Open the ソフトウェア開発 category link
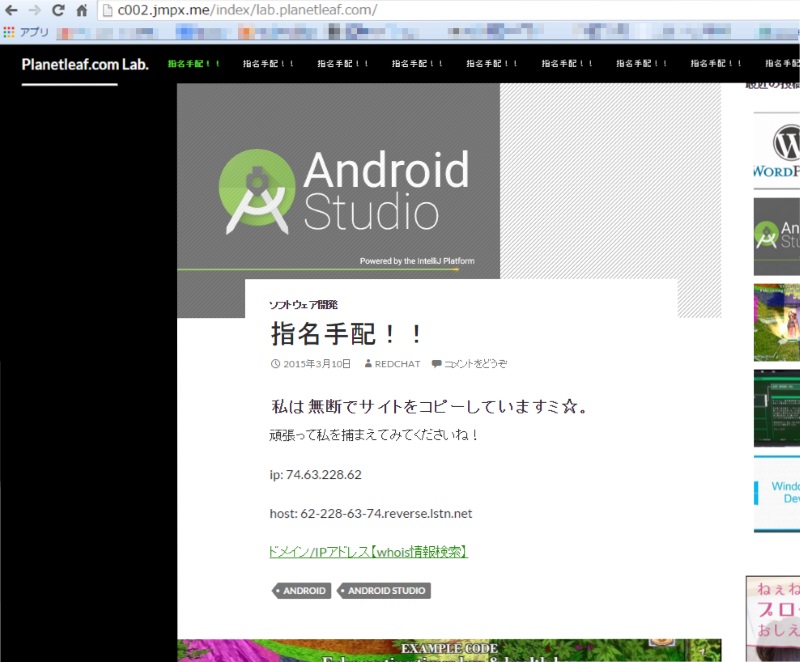This screenshot has width=800, height=662. point(304,304)
